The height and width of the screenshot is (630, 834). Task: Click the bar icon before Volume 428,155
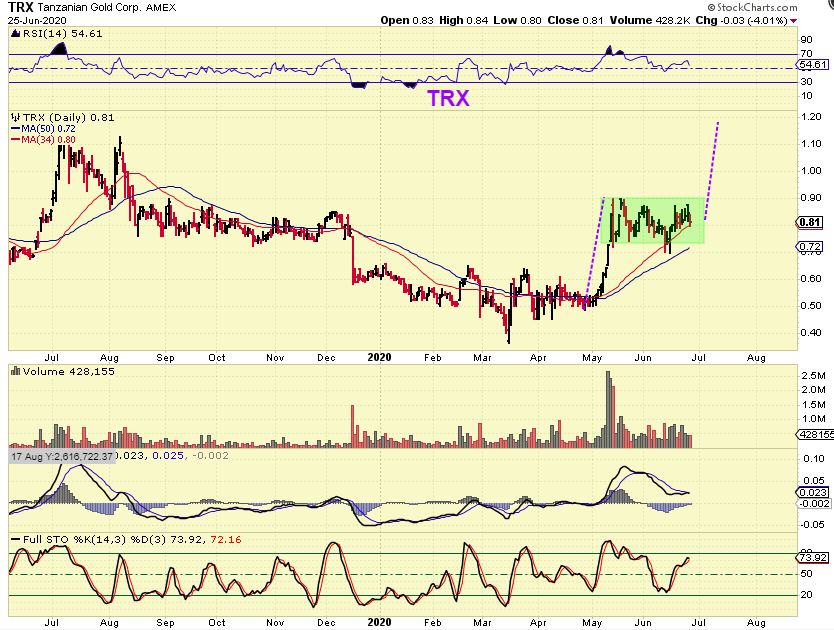tap(15, 371)
